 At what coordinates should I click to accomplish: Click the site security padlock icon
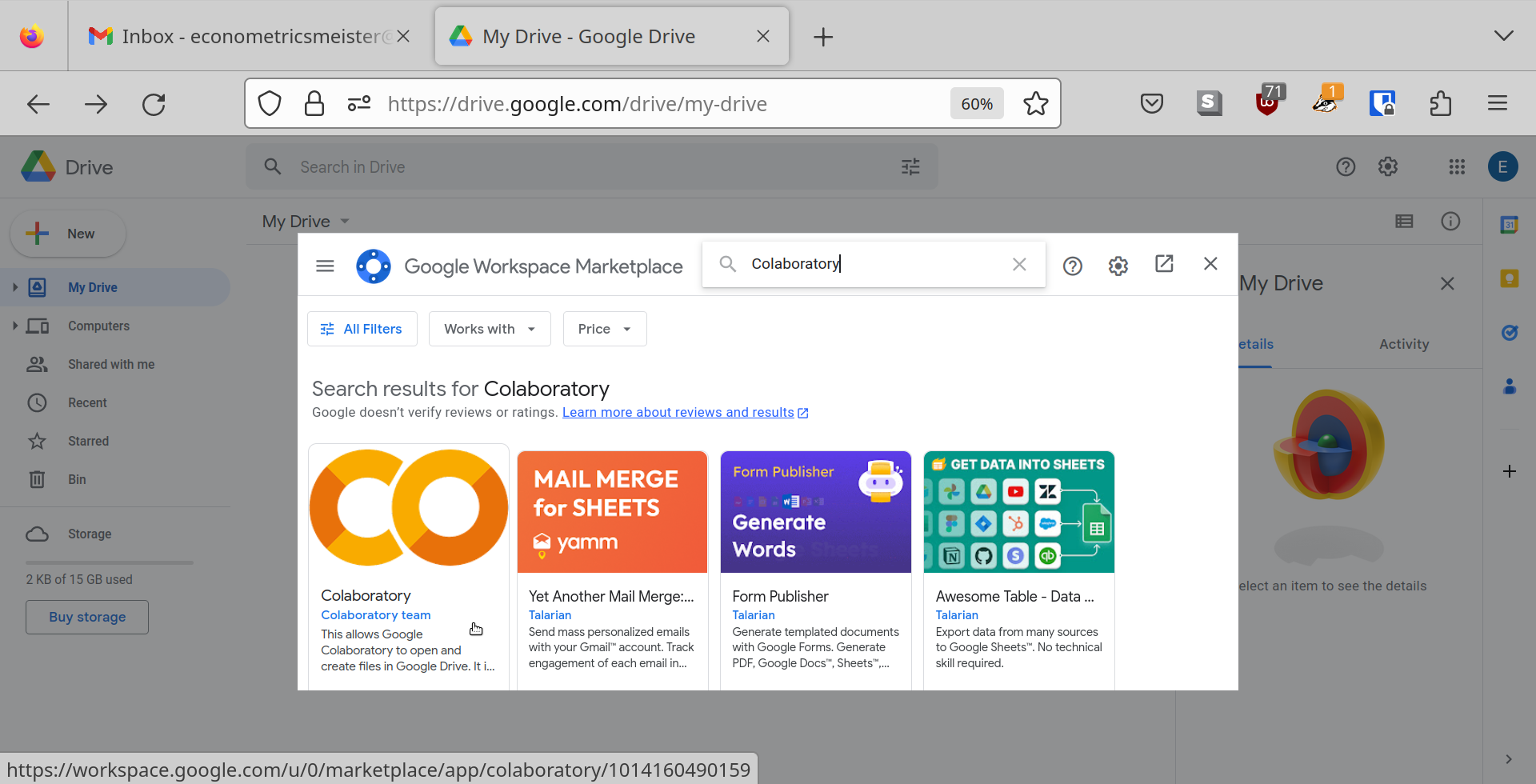pyautogui.click(x=314, y=103)
